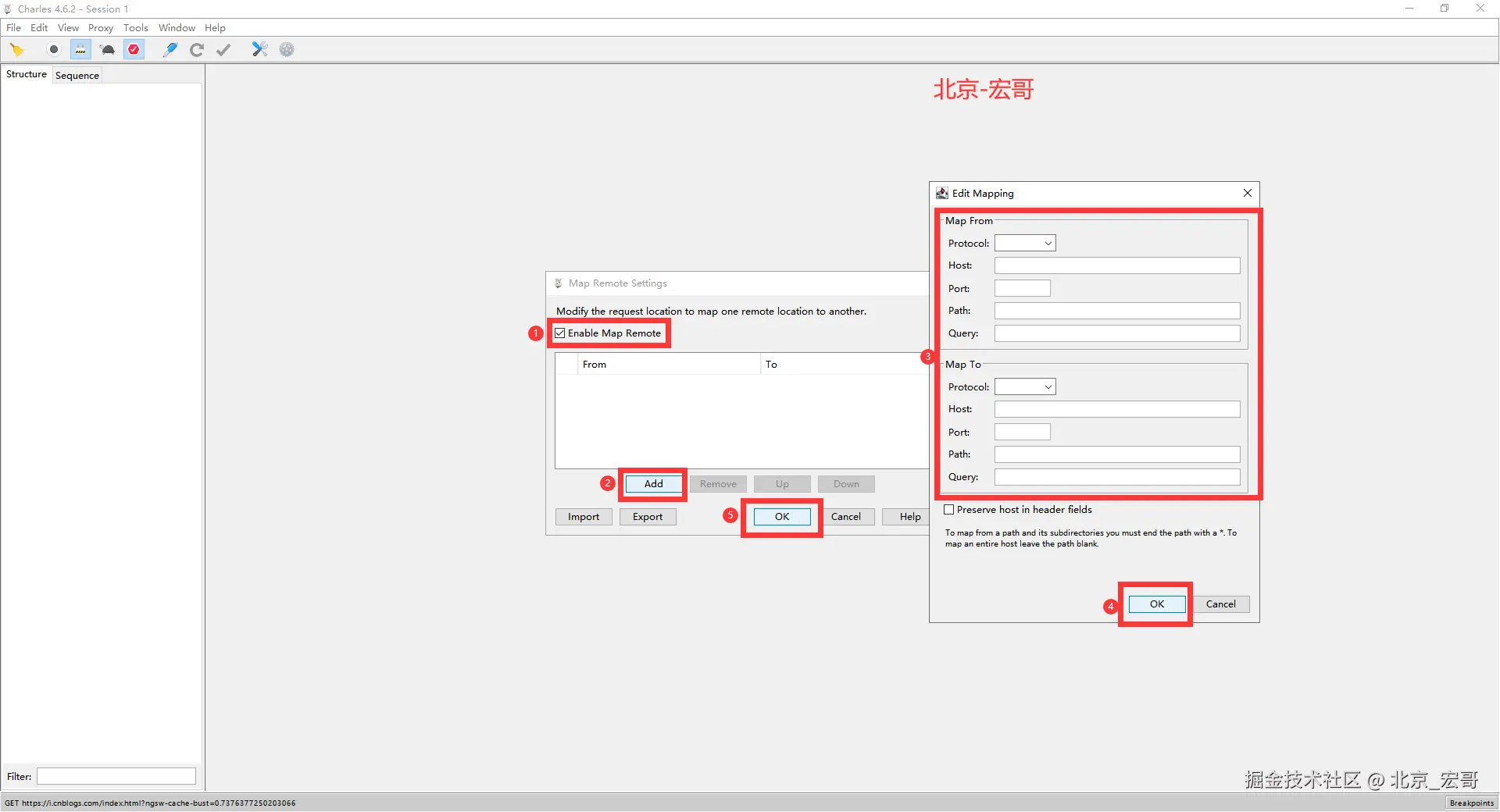Restore down the Charles window
Screen dimensions: 1500x812
click(1445, 9)
